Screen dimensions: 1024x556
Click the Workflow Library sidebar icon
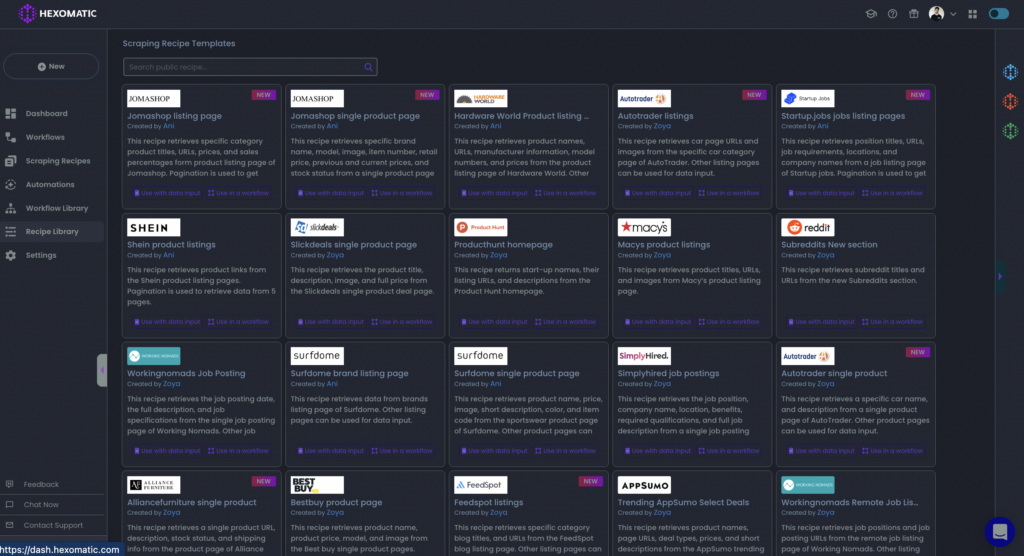10,208
